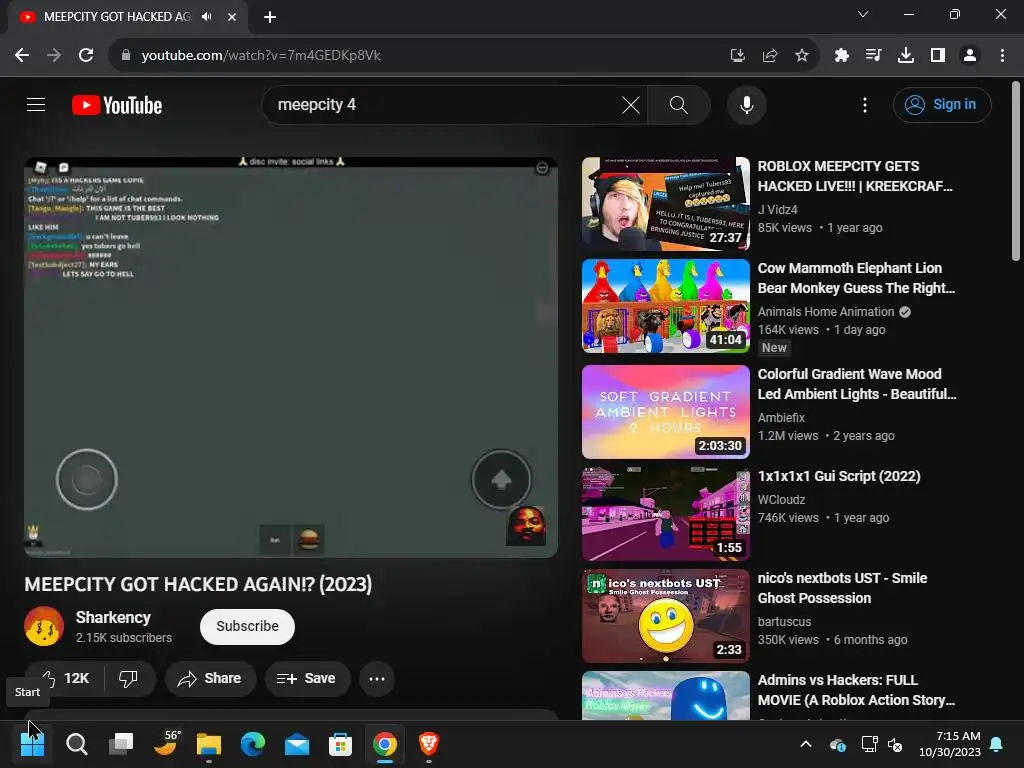Reload the current page
The width and height of the screenshot is (1024, 768).
pos(86,56)
